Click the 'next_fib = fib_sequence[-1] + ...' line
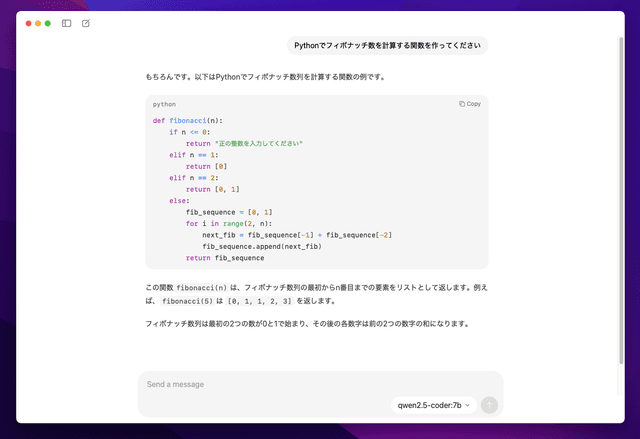The height and width of the screenshot is (439, 640). pyautogui.click(x=297, y=235)
